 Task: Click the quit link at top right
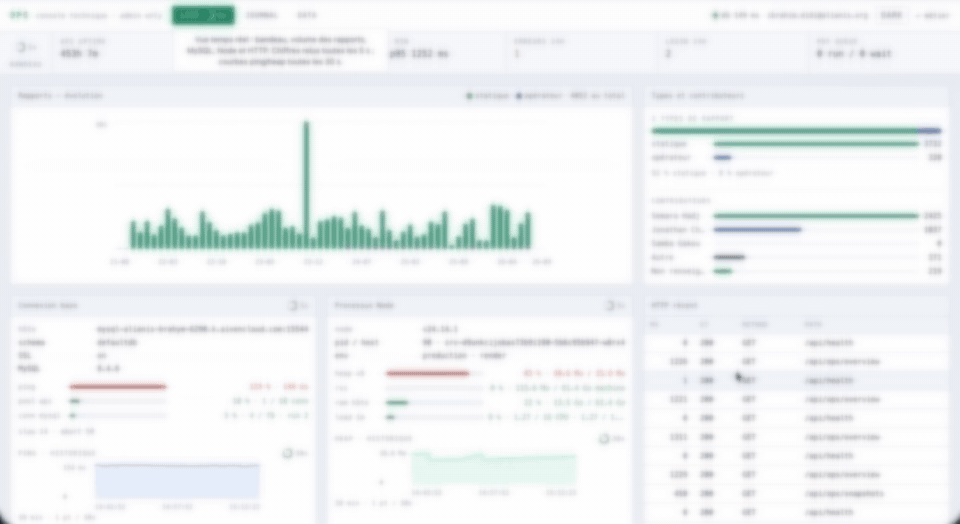point(932,15)
